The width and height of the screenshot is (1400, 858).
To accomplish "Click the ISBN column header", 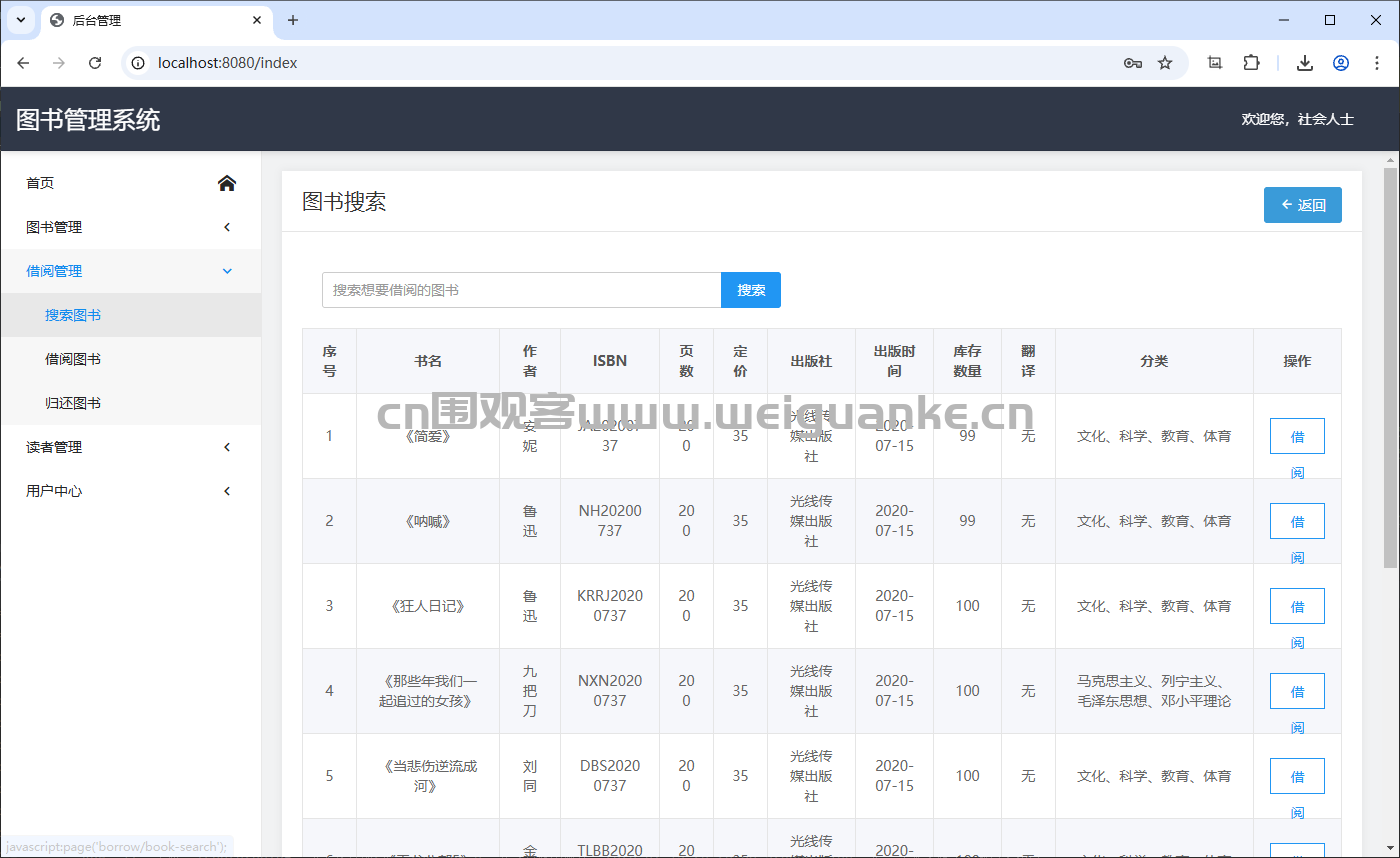I will point(610,361).
